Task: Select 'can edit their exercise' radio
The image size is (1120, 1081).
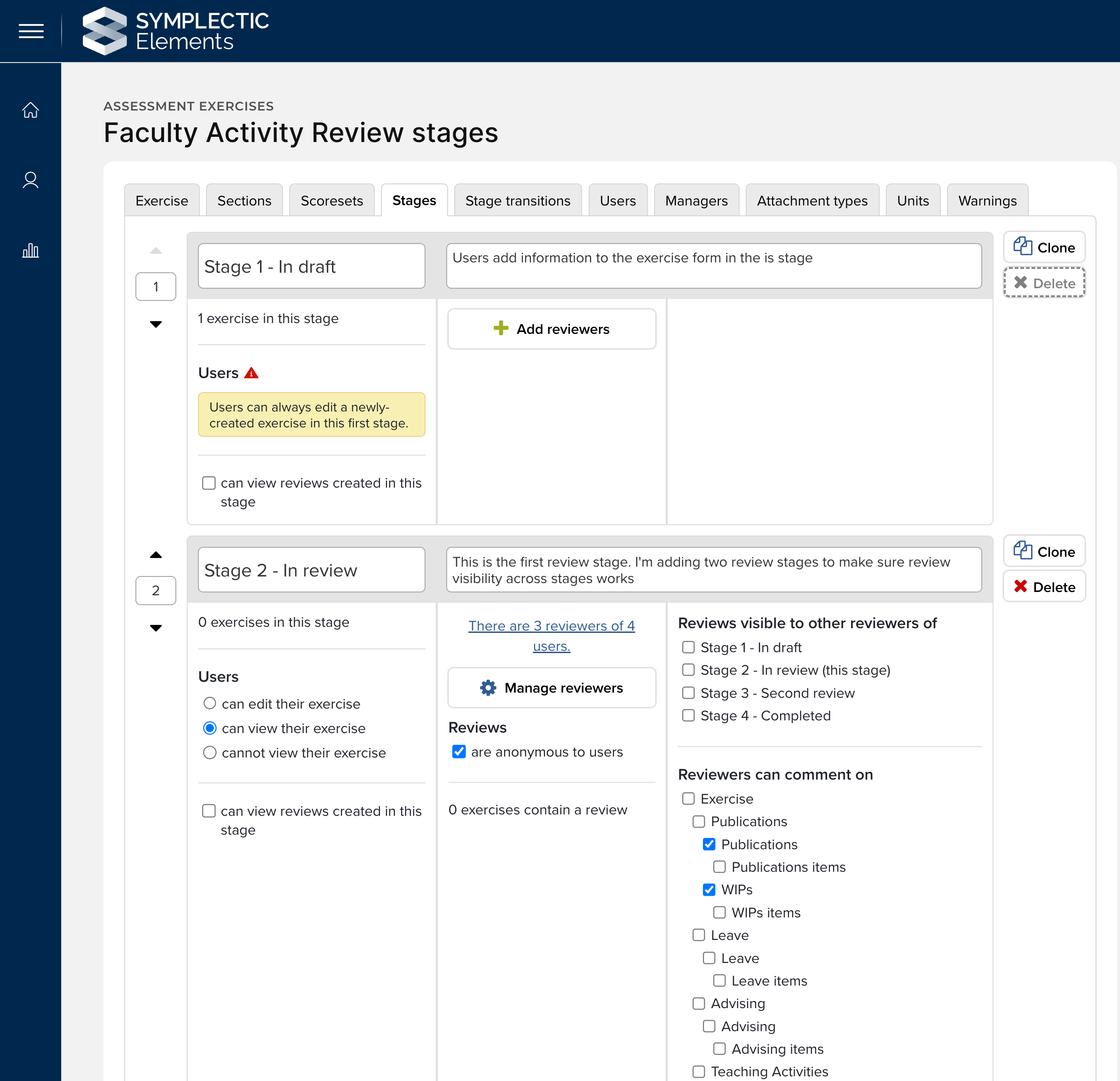Action: (x=210, y=703)
